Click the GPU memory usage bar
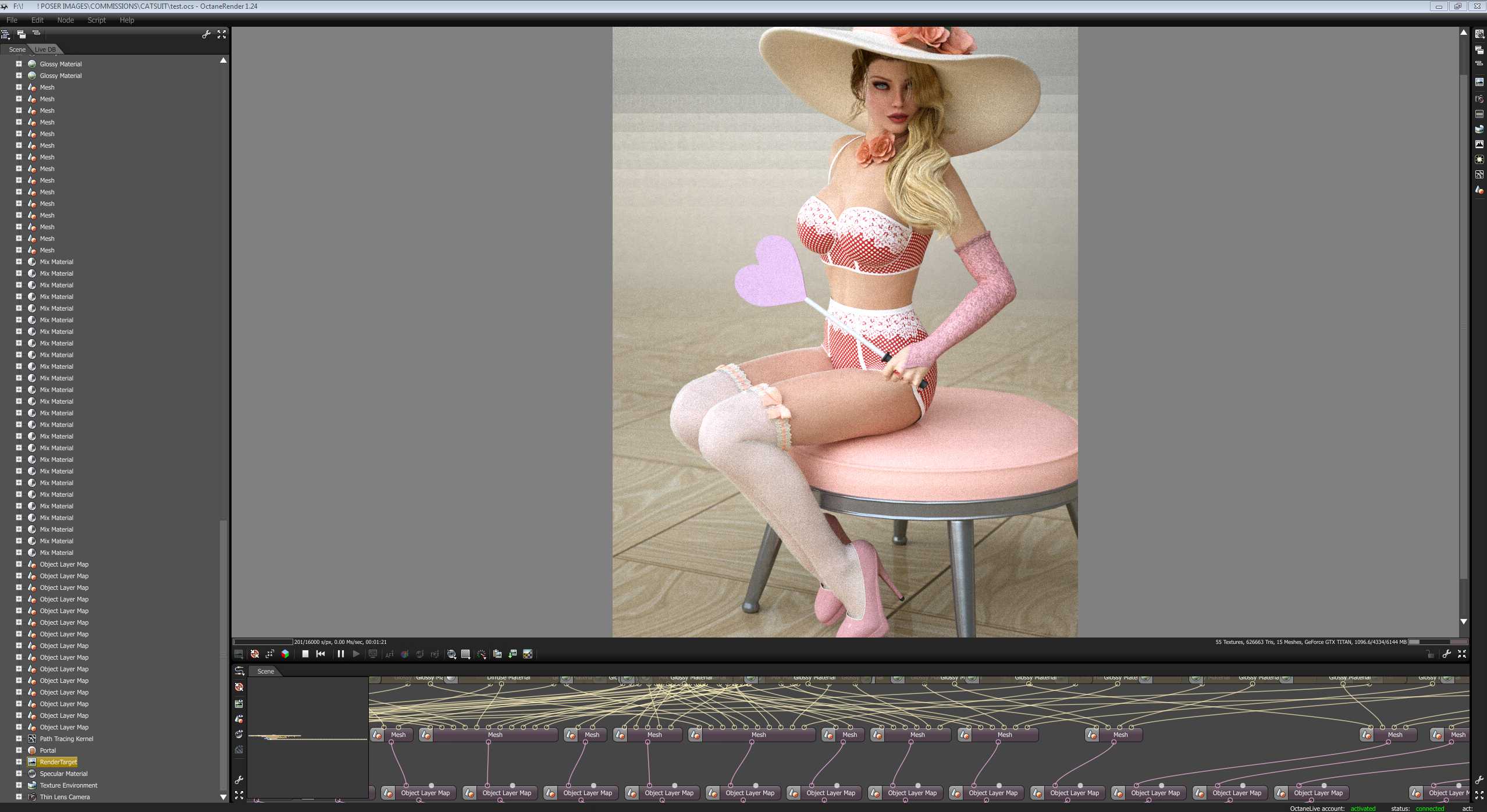This screenshot has height=812, width=1487. [x=1438, y=642]
